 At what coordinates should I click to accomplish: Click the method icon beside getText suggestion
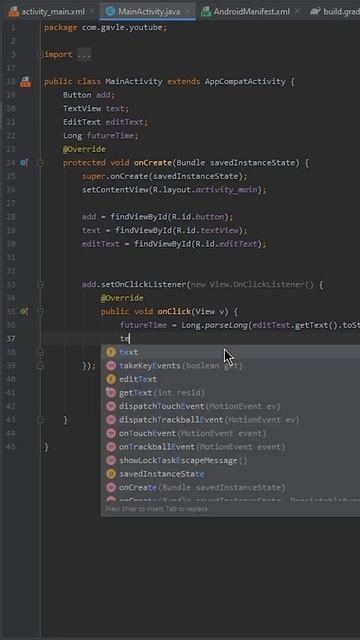point(111,393)
